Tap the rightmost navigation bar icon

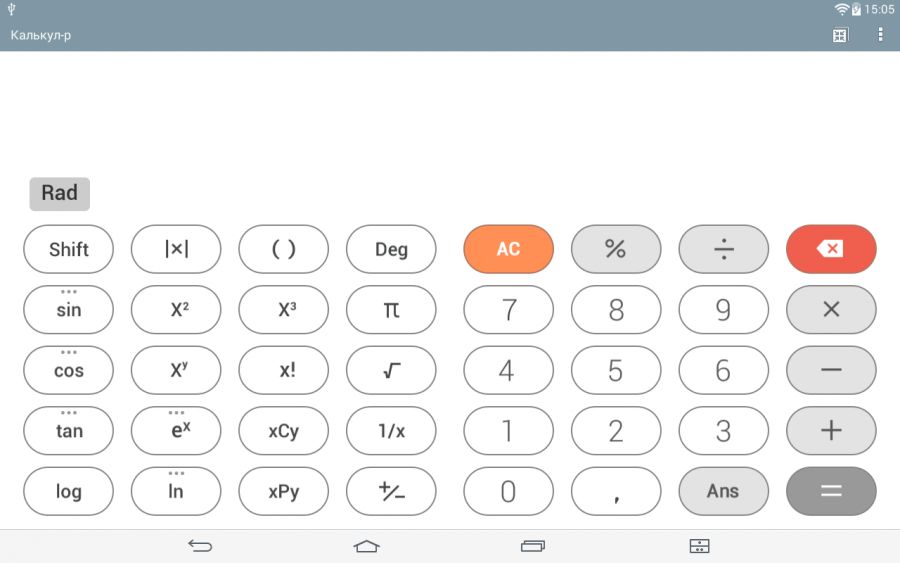699,546
